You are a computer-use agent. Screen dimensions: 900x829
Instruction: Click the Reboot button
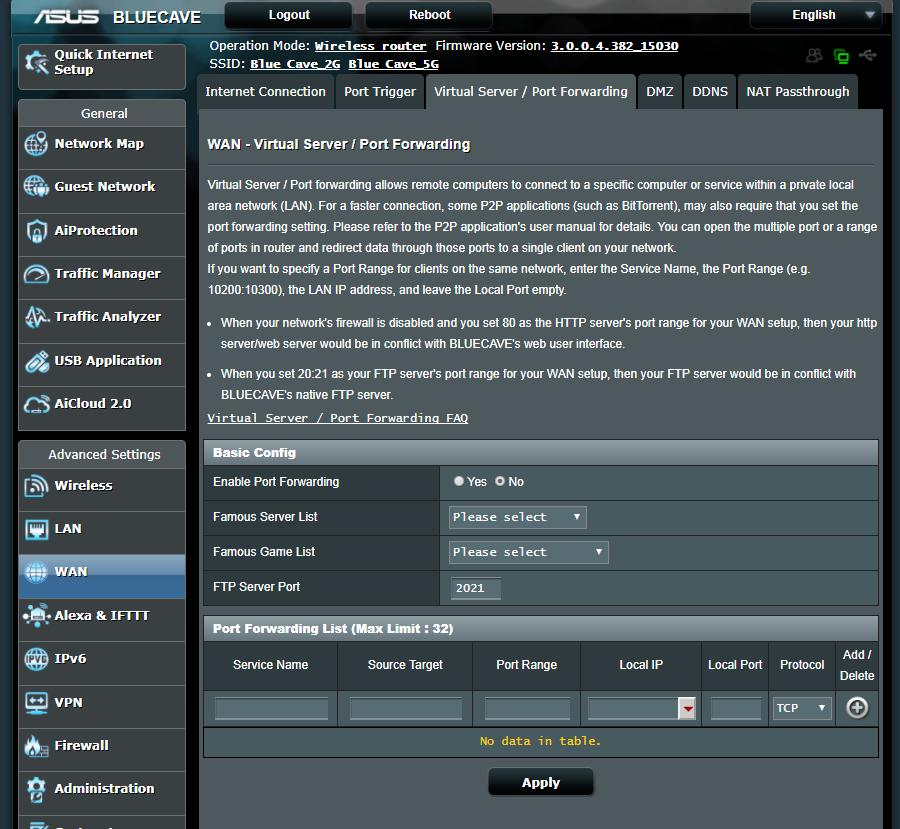[x=429, y=15]
